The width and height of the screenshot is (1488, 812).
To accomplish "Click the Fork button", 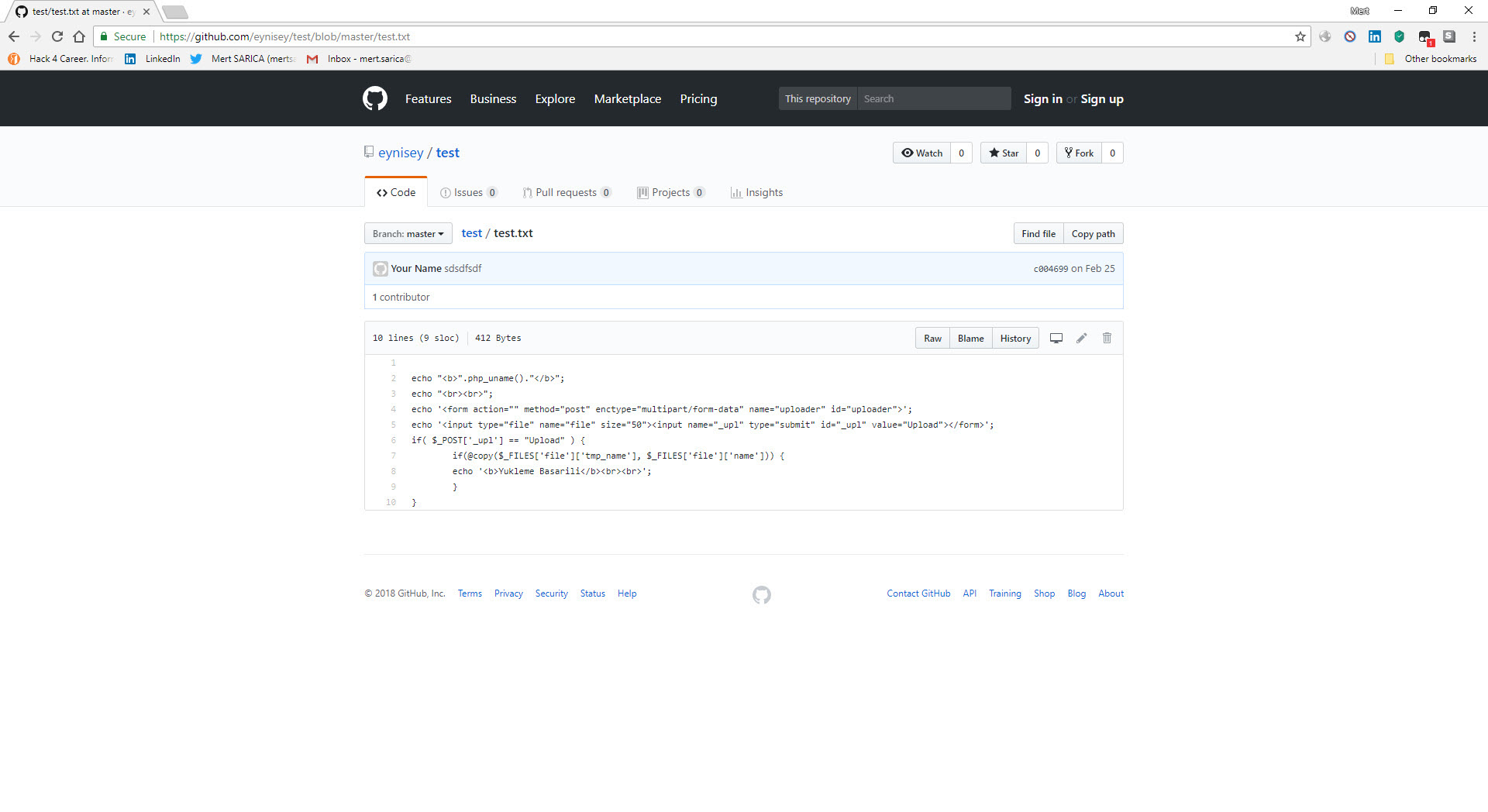I will point(1079,153).
